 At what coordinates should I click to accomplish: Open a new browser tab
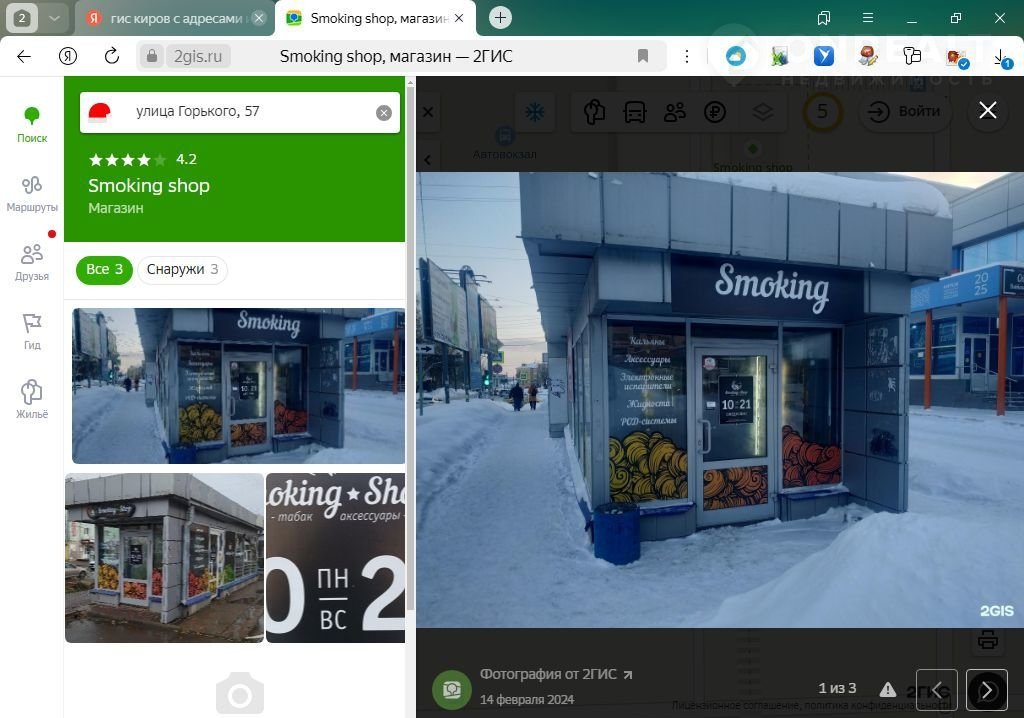pos(501,18)
